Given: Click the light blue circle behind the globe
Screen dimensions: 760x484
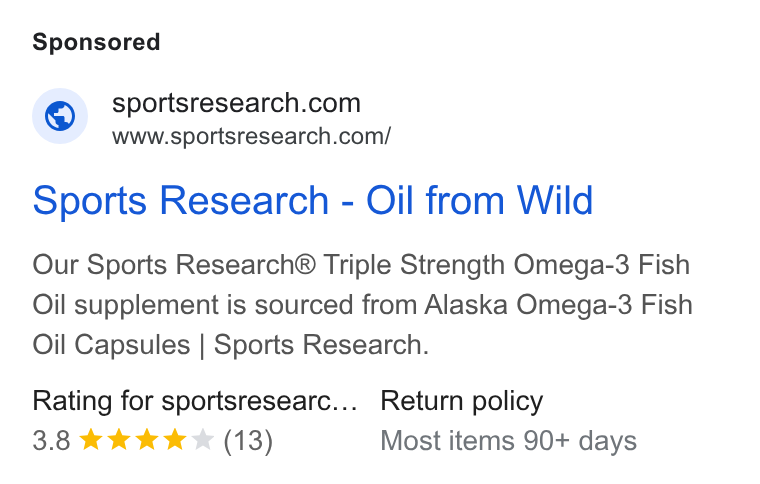Looking at the screenshot, I should pos(60,116).
